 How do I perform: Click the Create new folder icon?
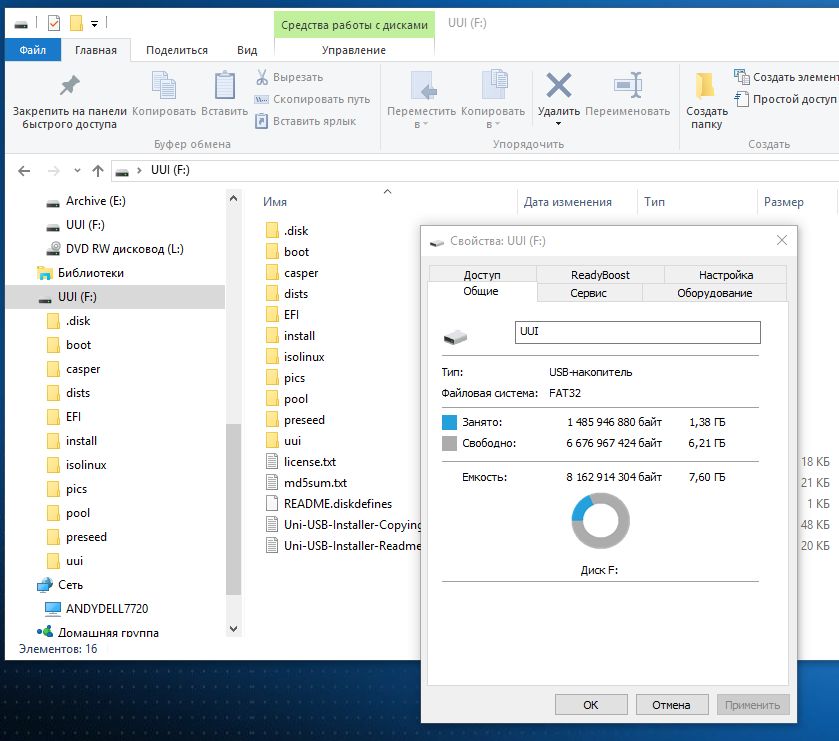706,87
